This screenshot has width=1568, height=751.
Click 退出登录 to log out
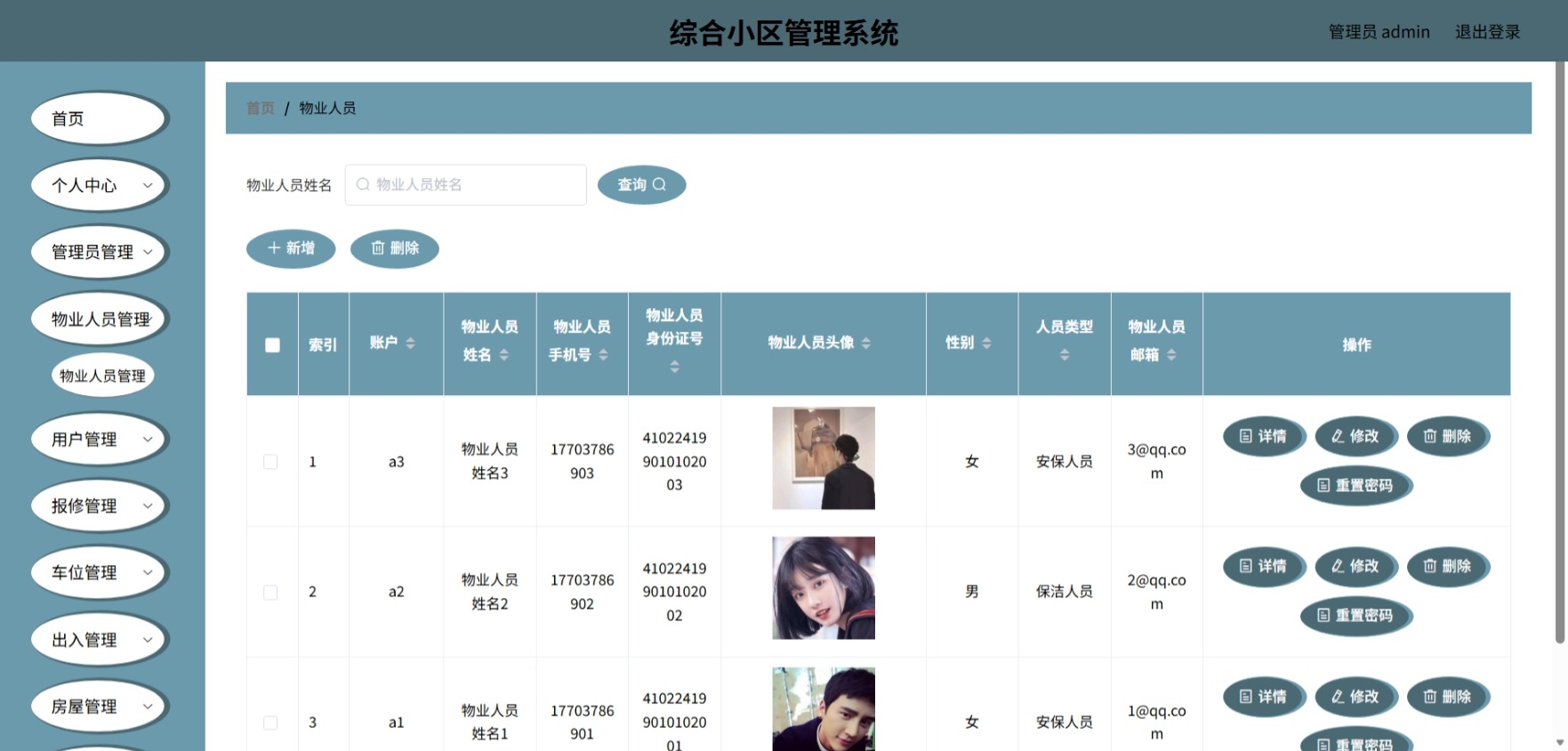(x=1487, y=32)
